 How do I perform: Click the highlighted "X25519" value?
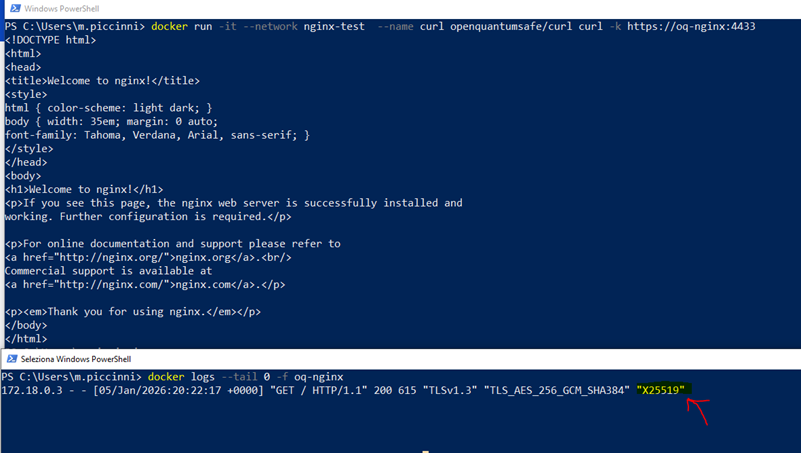pos(661,390)
